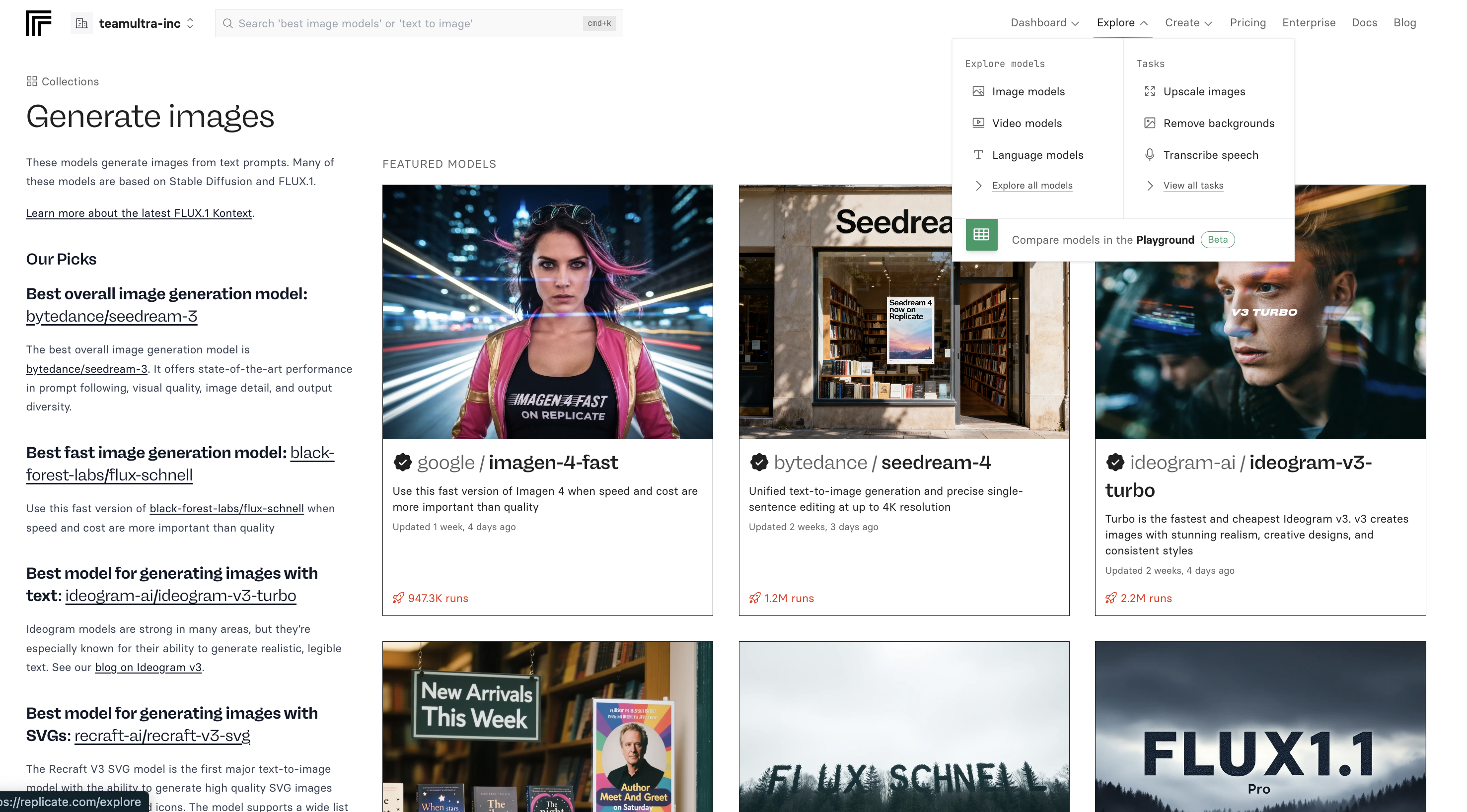Click the Replicate logo icon
Image resolution: width=1467 pixels, height=812 pixels.
(38, 23)
